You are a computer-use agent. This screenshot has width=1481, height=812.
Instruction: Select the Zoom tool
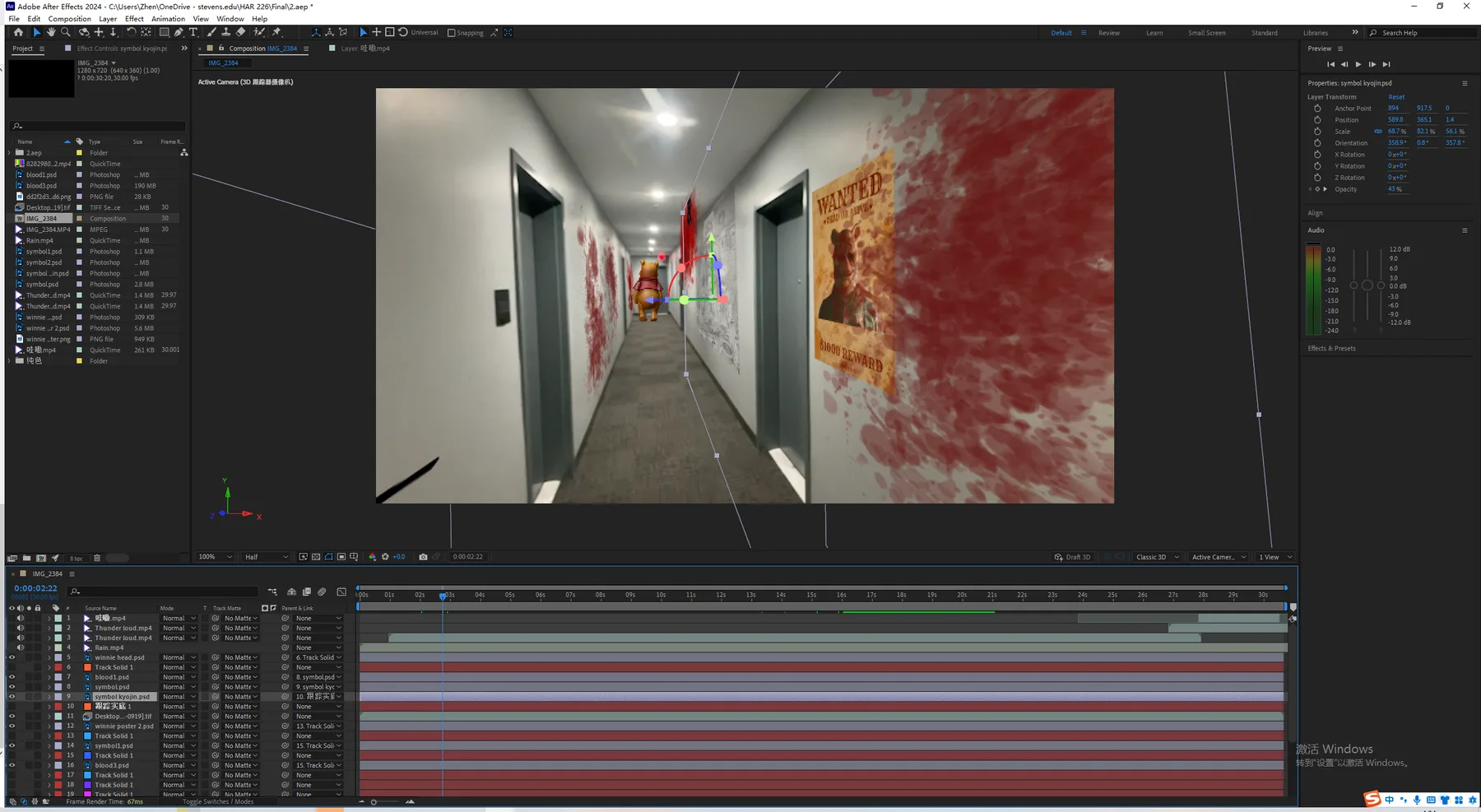coord(66,32)
